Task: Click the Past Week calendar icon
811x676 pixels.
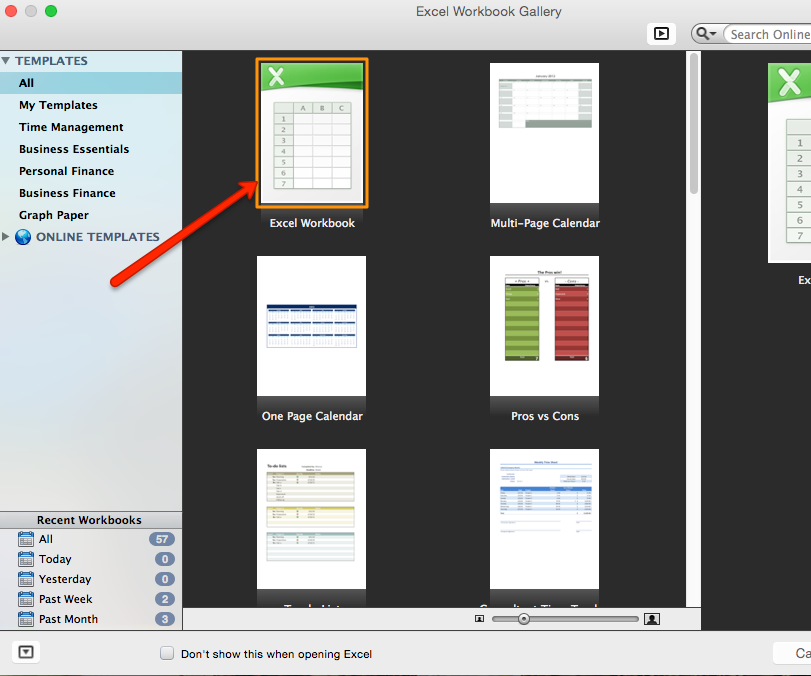Action: point(24,599)
